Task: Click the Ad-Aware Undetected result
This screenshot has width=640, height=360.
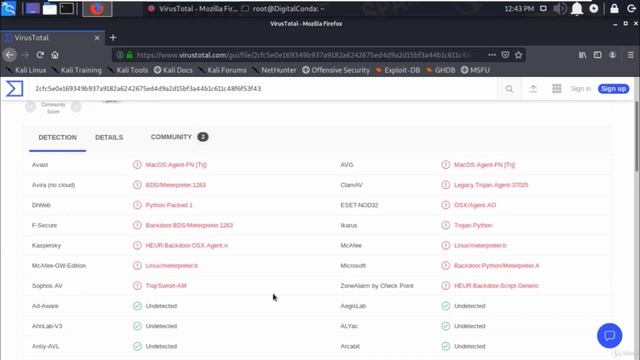Action: 161,306
